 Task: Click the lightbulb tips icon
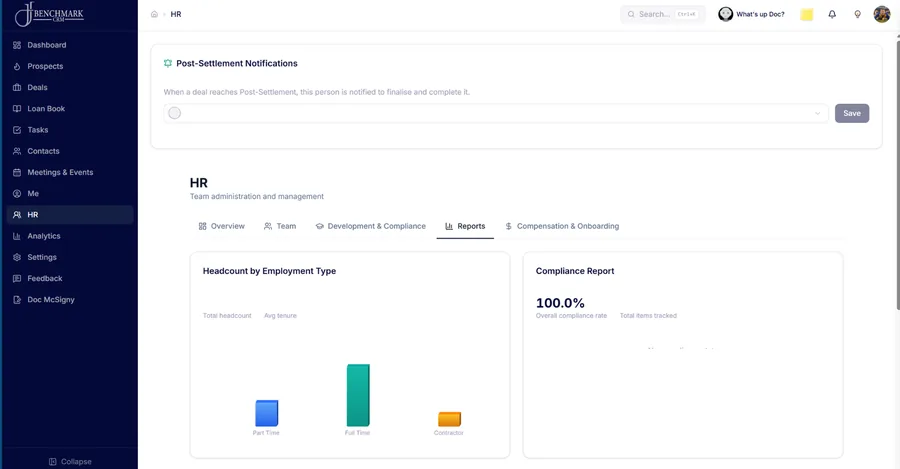pos(857,14)
